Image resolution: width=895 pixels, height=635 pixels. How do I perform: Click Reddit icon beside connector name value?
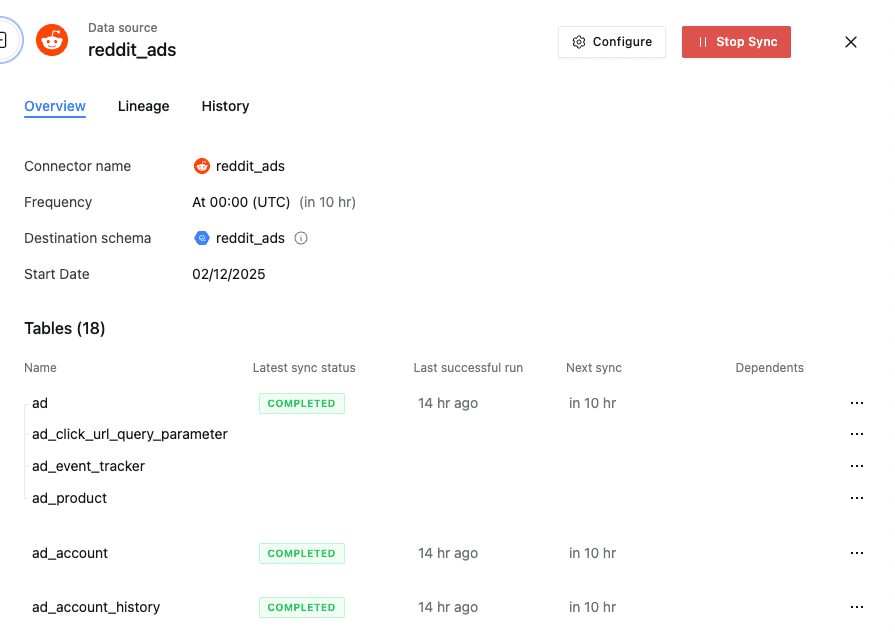pos(202,166)
